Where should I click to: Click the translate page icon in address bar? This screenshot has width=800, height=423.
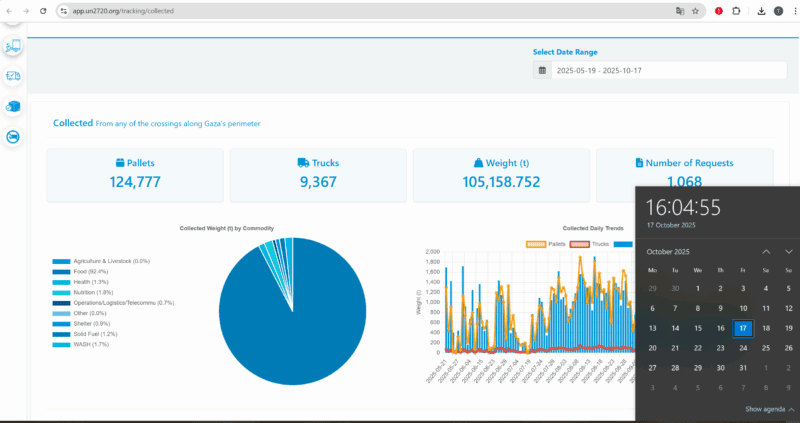(679, 11)
